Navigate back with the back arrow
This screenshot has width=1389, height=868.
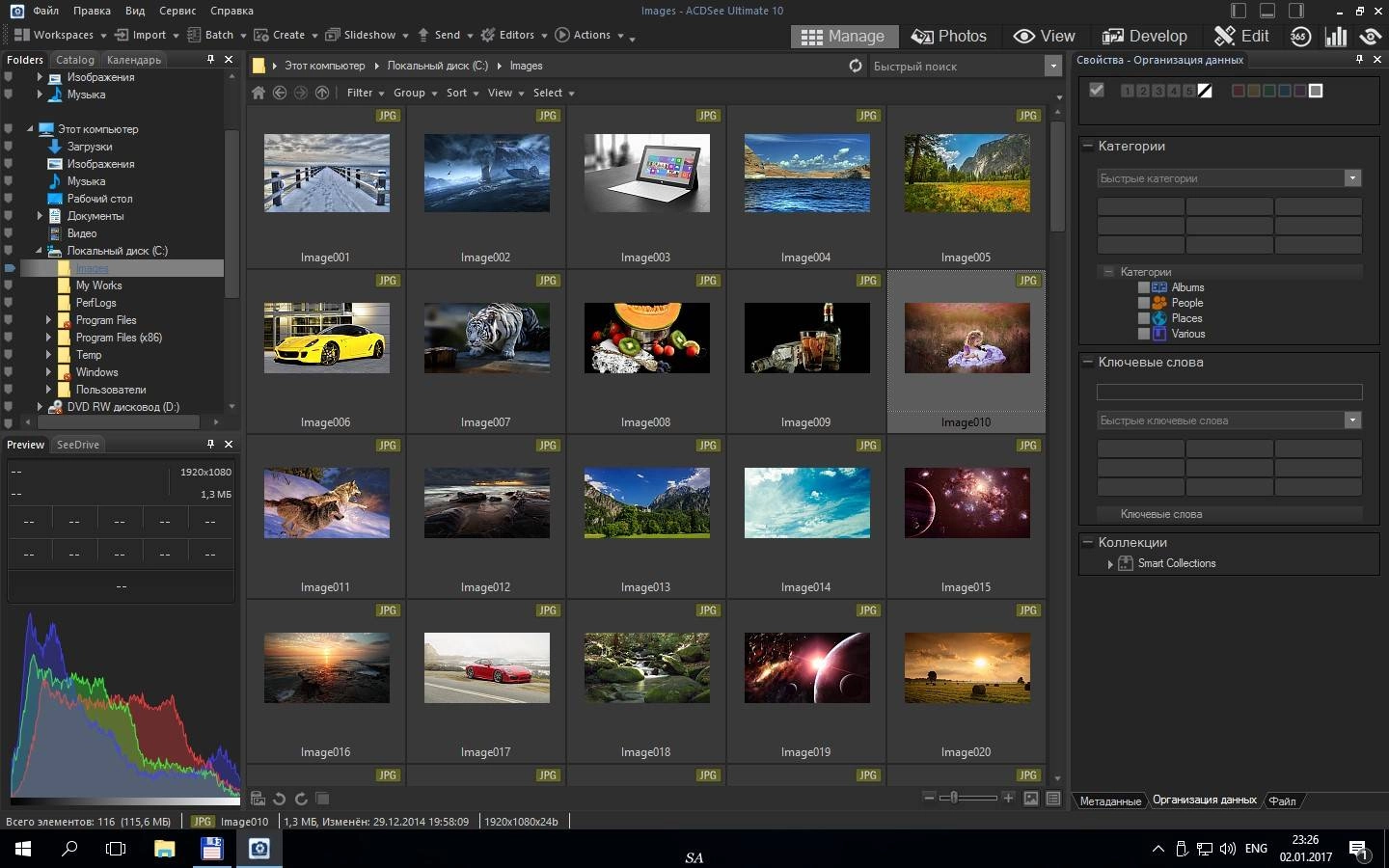280,93
